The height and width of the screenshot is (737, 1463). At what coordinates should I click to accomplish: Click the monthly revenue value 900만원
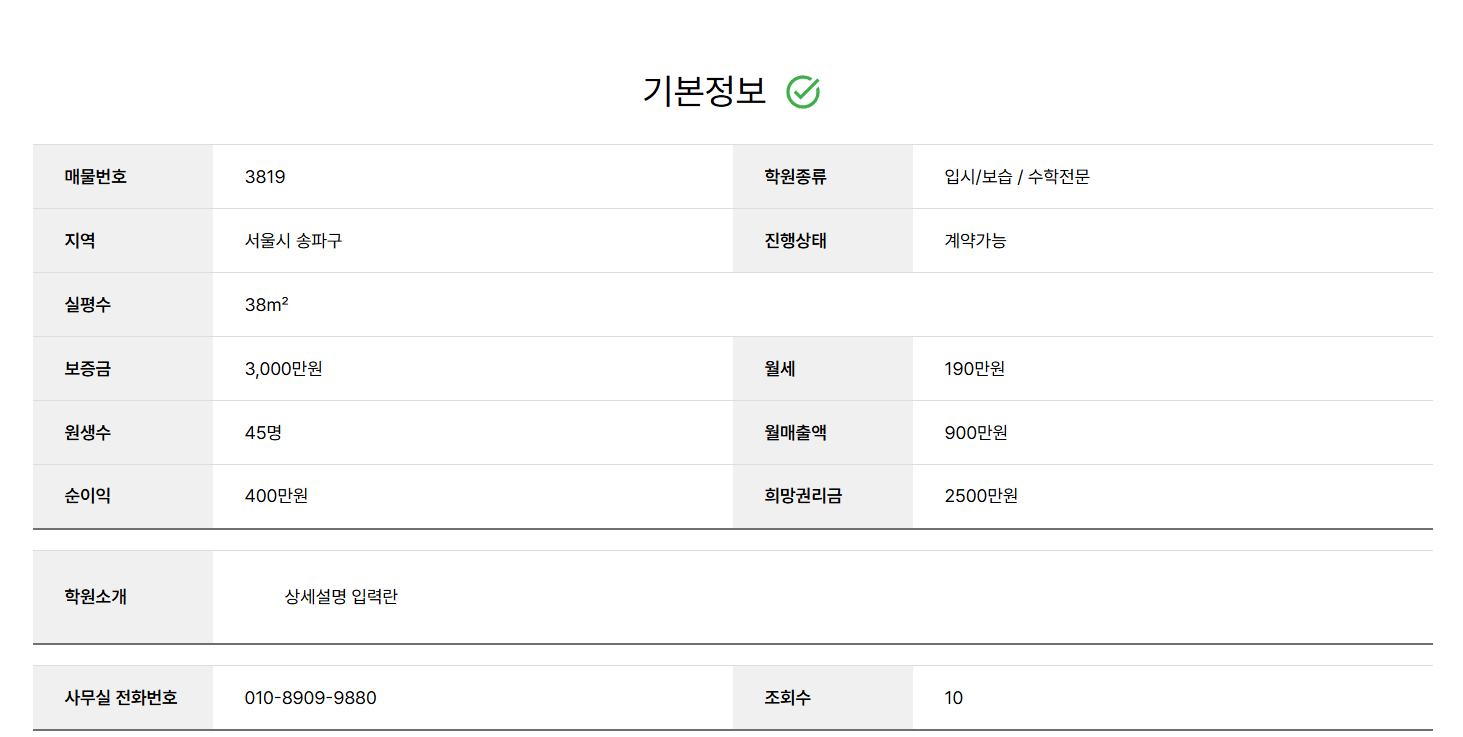pos(975,433)
